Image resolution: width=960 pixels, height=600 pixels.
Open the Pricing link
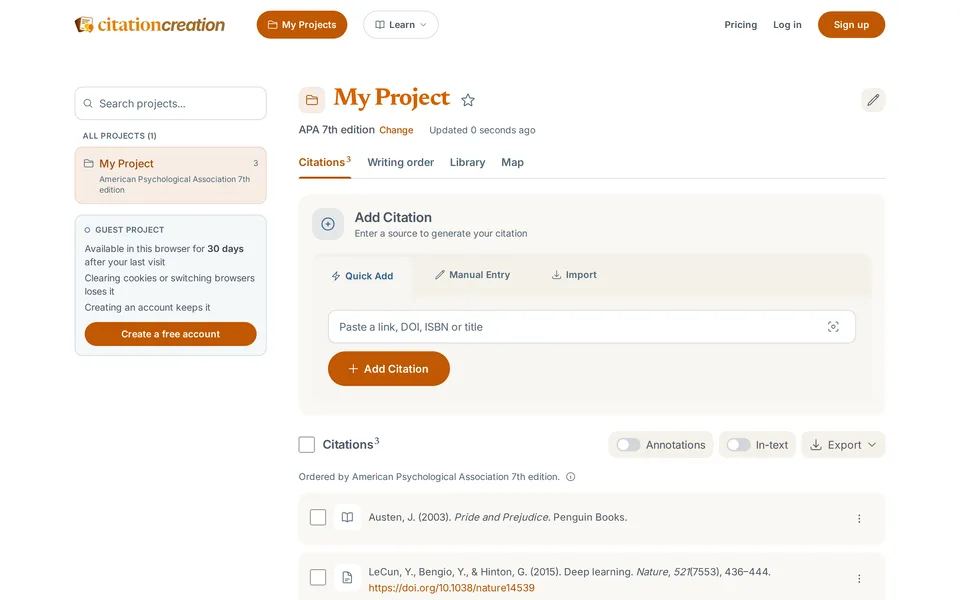(740, 25)
